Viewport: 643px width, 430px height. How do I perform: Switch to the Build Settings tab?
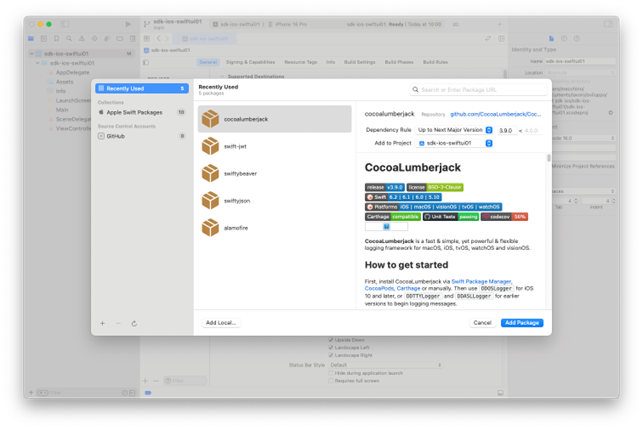click(359, 62)
